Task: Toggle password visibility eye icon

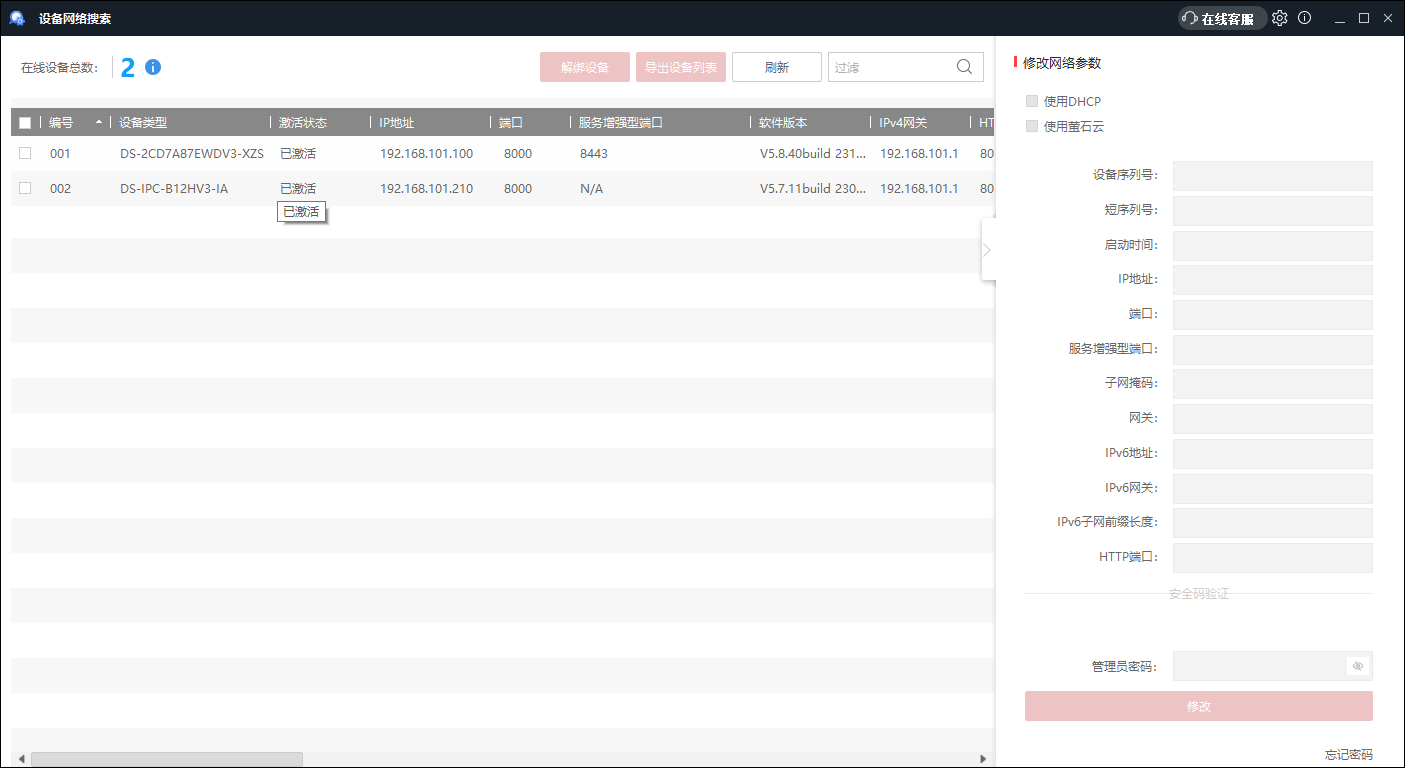Action: pyautogui.click(x=1357, y=666)
